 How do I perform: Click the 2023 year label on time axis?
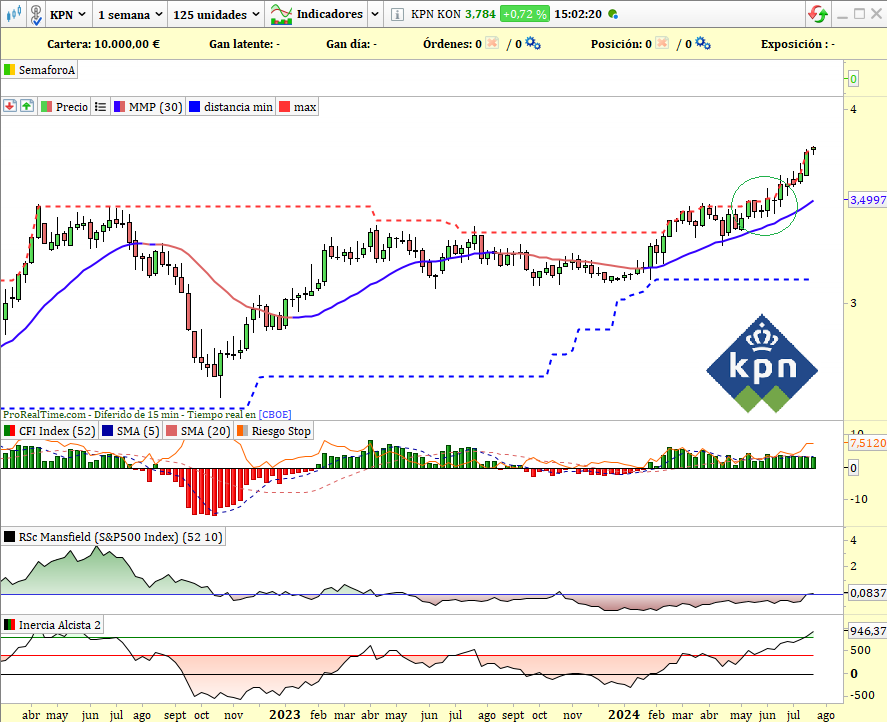(x=285, y=715)
